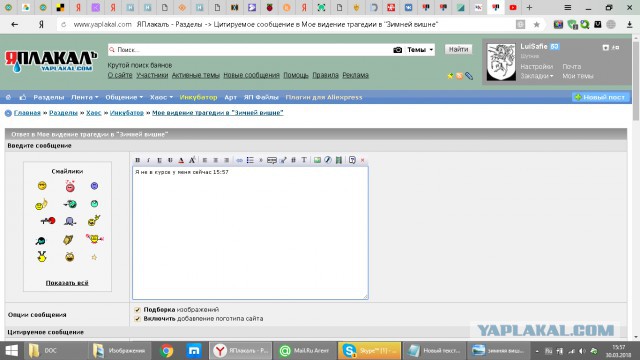Image resolution: width=640 pixels, height=360 pixels.
Task: Expand the Хаос menu in the navigation bar
Action: tap(161, 97)
